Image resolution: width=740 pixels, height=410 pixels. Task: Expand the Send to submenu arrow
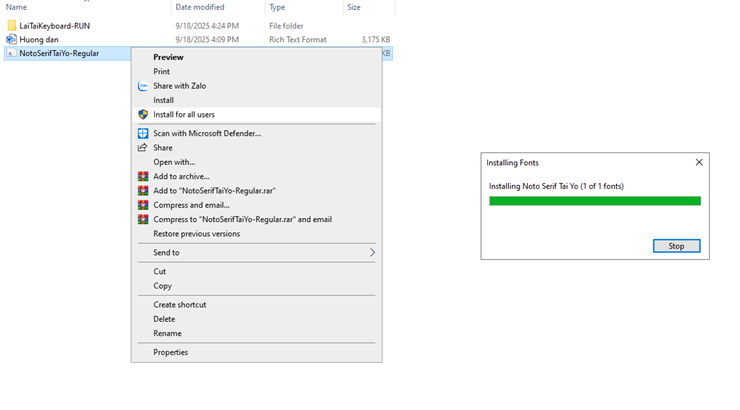click(x=372, y=253)
